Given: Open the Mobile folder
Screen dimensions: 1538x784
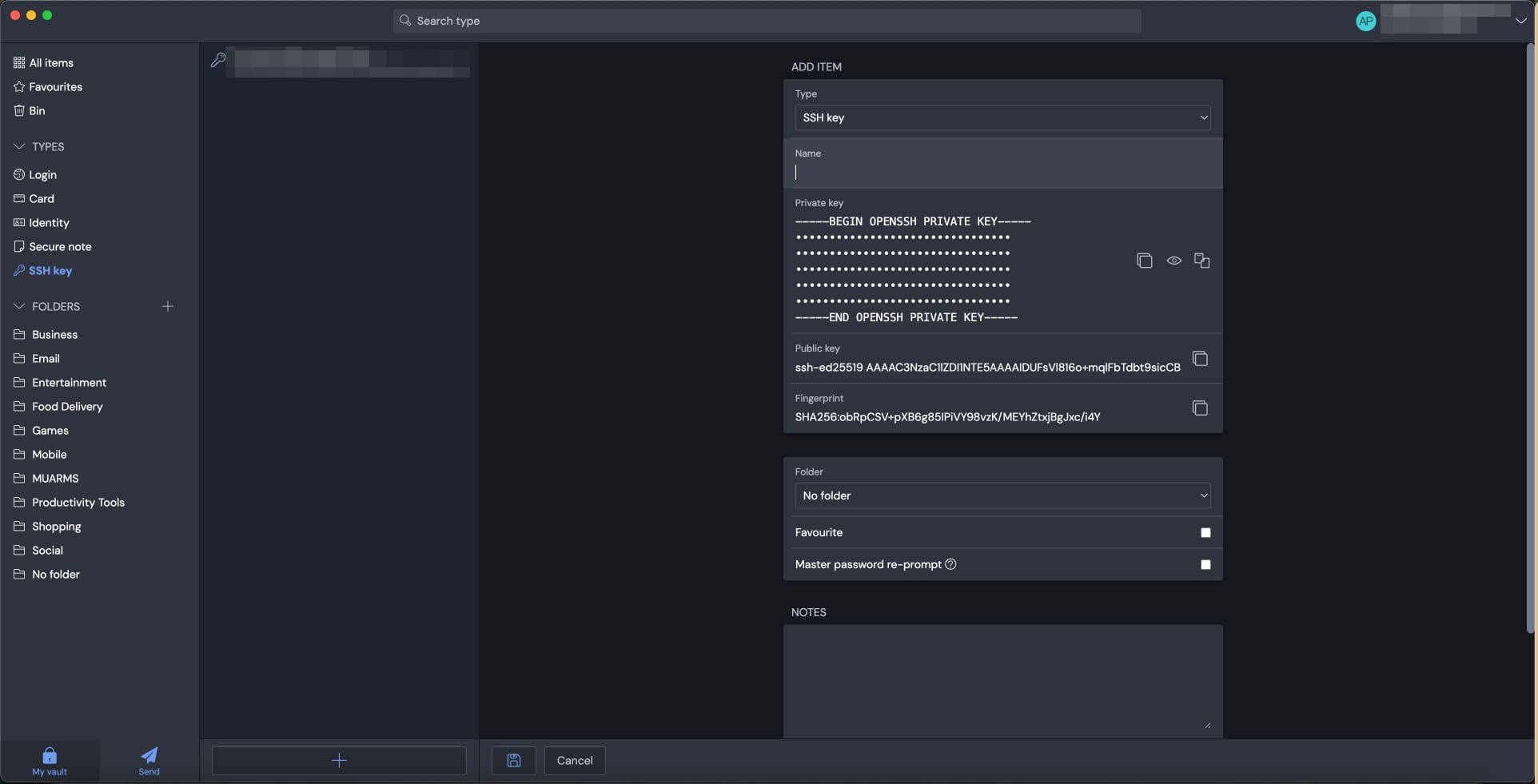Looking at the screenshot, I should (x=40, y=454).
